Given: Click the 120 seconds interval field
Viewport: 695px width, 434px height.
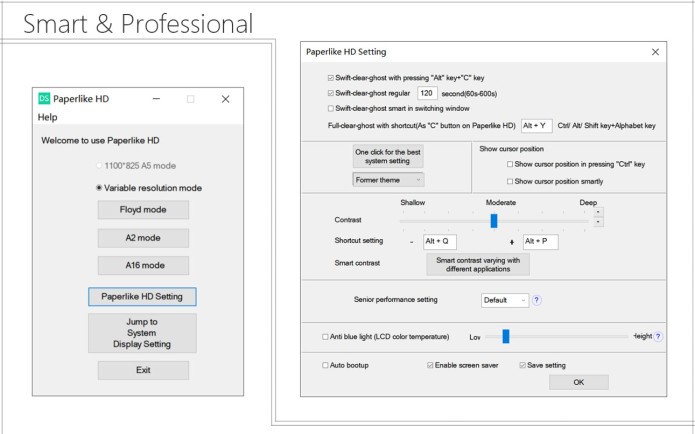Looking at the screenshot, I should [427, 93].
